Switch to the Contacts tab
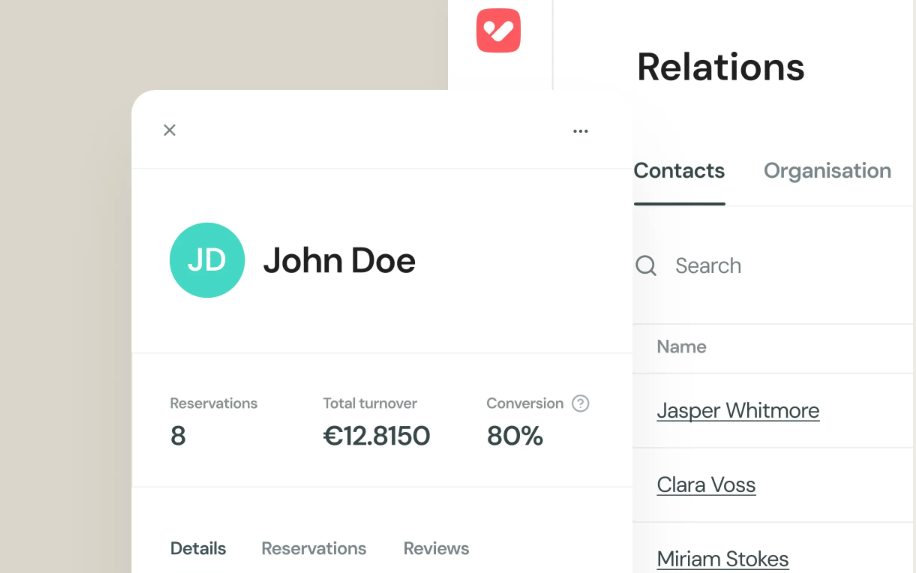Image resolution: width=916 pixels, height=573 pixels. click(679, 171)
